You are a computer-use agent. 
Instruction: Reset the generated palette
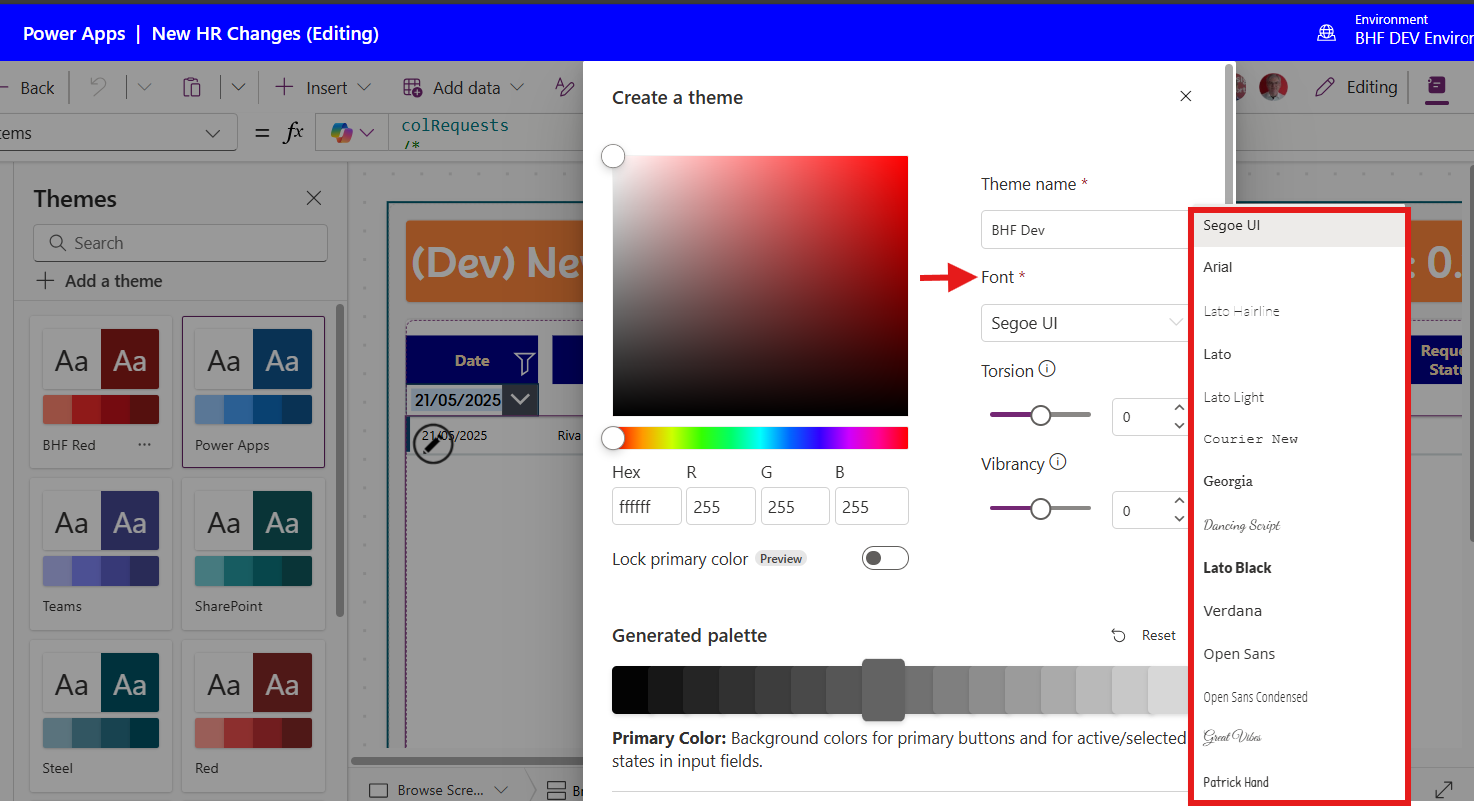(x=1145, y=635)
